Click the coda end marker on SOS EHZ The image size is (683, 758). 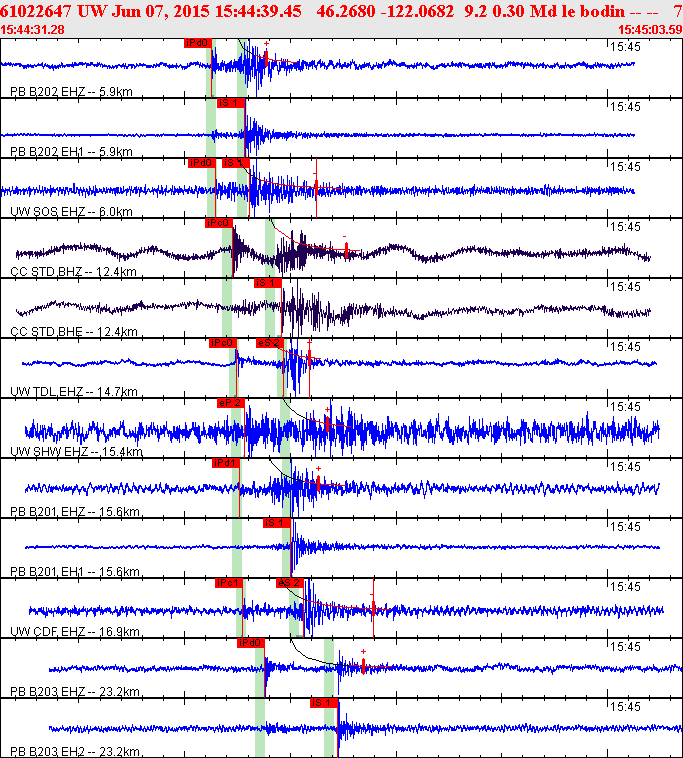point(316,188)
